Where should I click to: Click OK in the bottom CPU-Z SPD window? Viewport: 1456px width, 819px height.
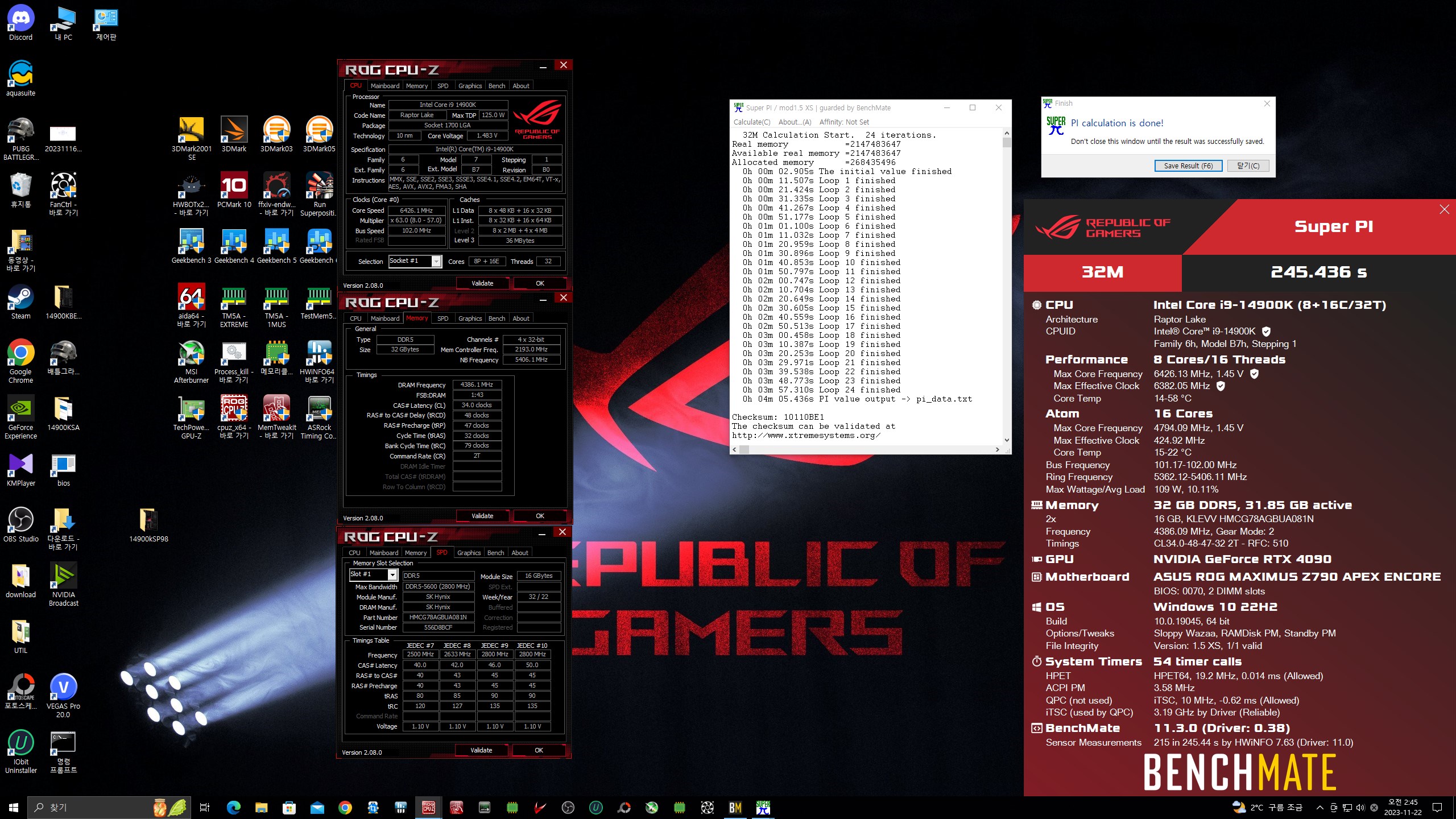pyautogui.click(x=539, y=750)
